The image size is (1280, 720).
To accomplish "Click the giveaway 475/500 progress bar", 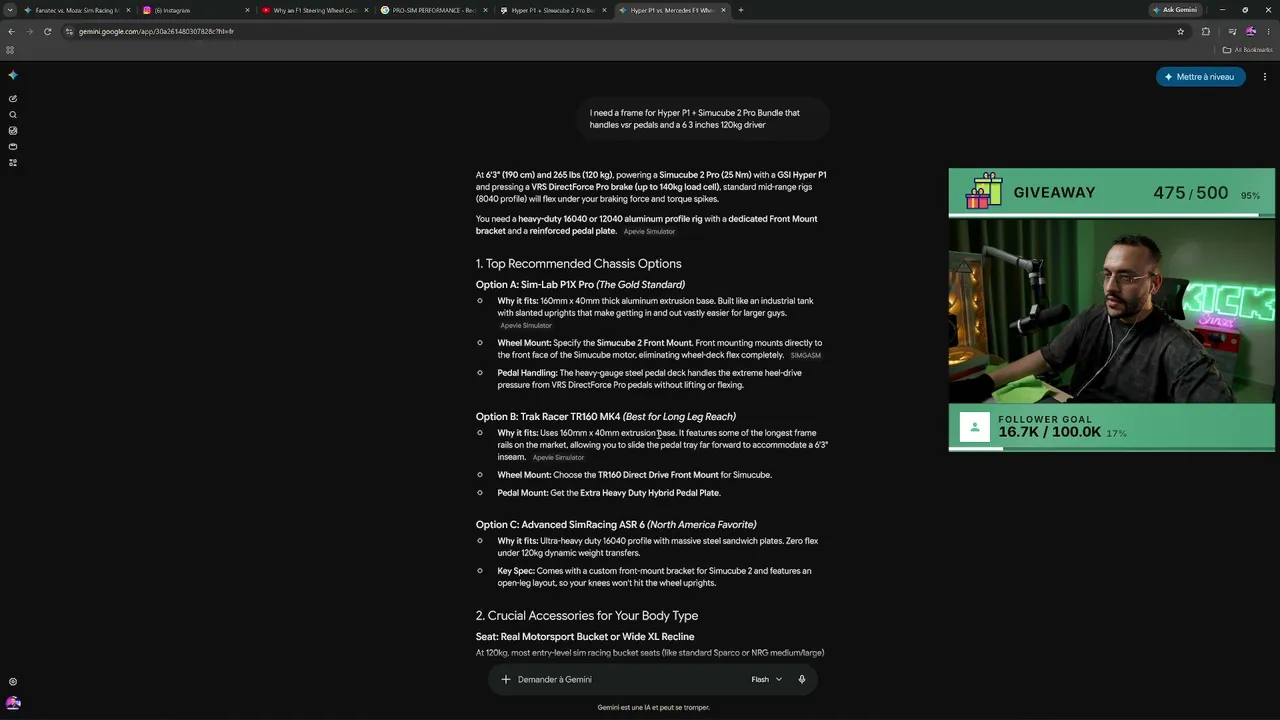I will coord(1112,214).
